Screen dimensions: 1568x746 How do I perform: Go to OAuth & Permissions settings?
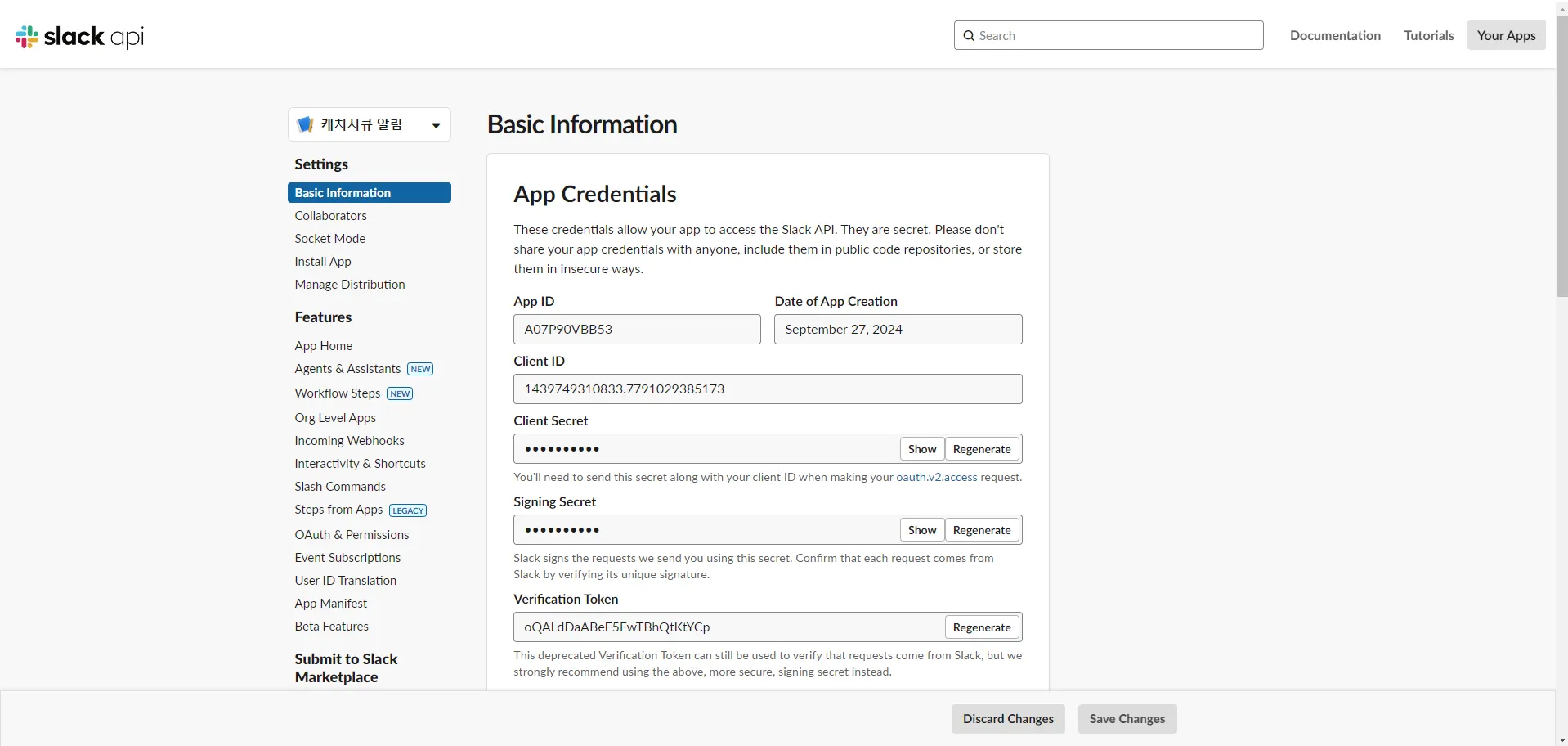click(x=352, y=535)
